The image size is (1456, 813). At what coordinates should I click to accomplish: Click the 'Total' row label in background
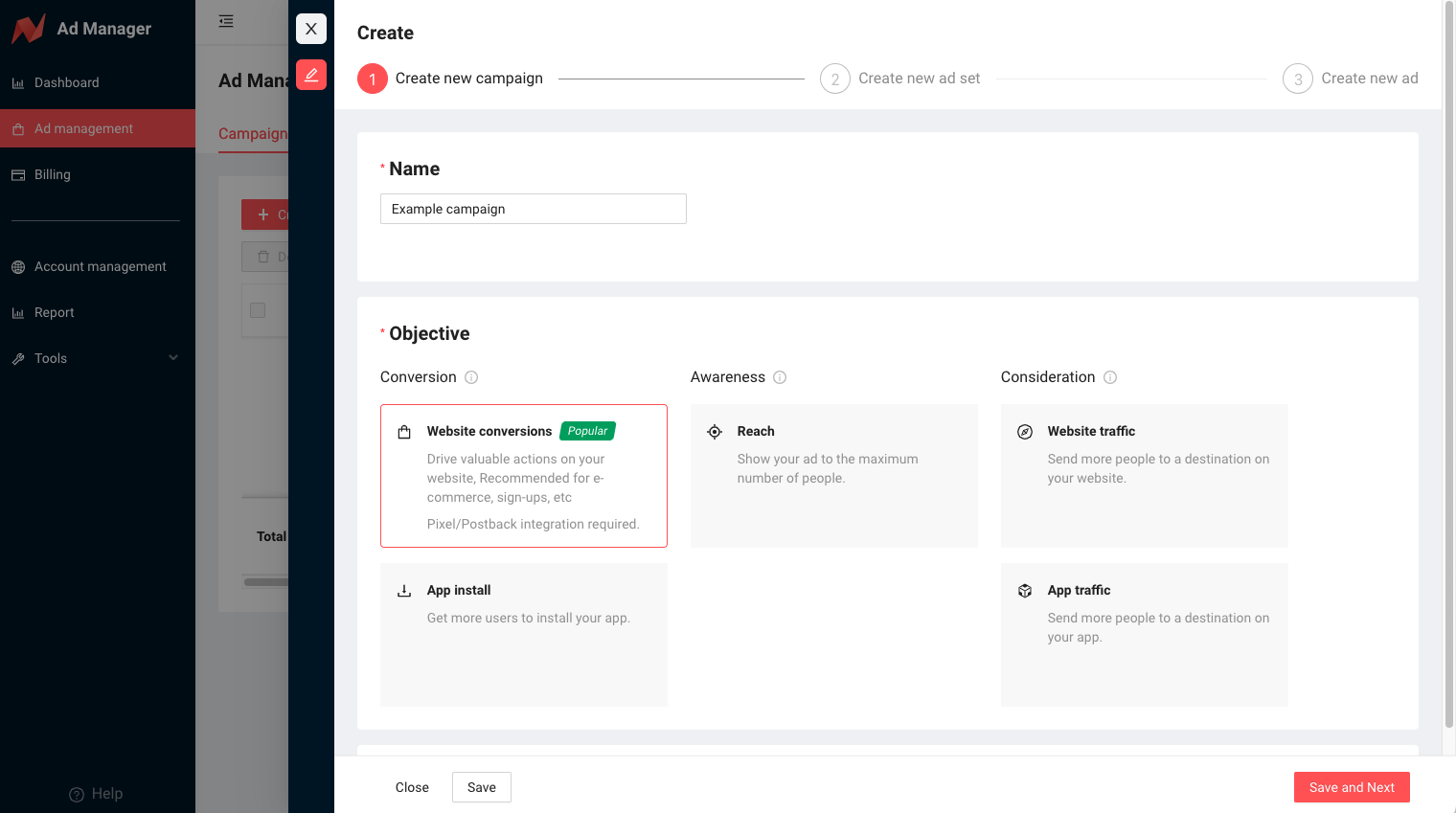pyautogui.click(x=271, y=536)
